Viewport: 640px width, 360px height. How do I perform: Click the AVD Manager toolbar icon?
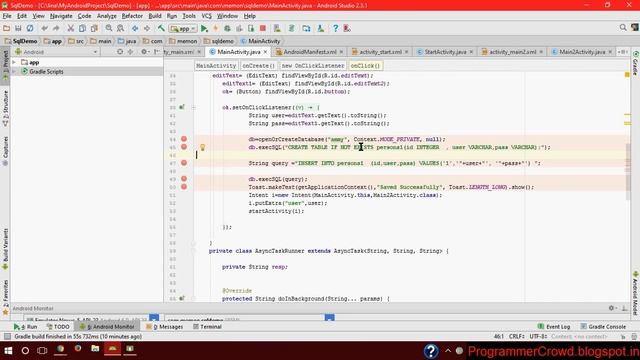coord(277,28)
